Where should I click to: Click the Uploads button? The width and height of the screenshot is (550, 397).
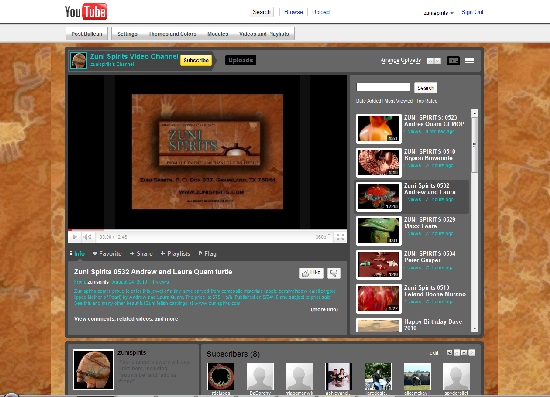pos(240,60)
